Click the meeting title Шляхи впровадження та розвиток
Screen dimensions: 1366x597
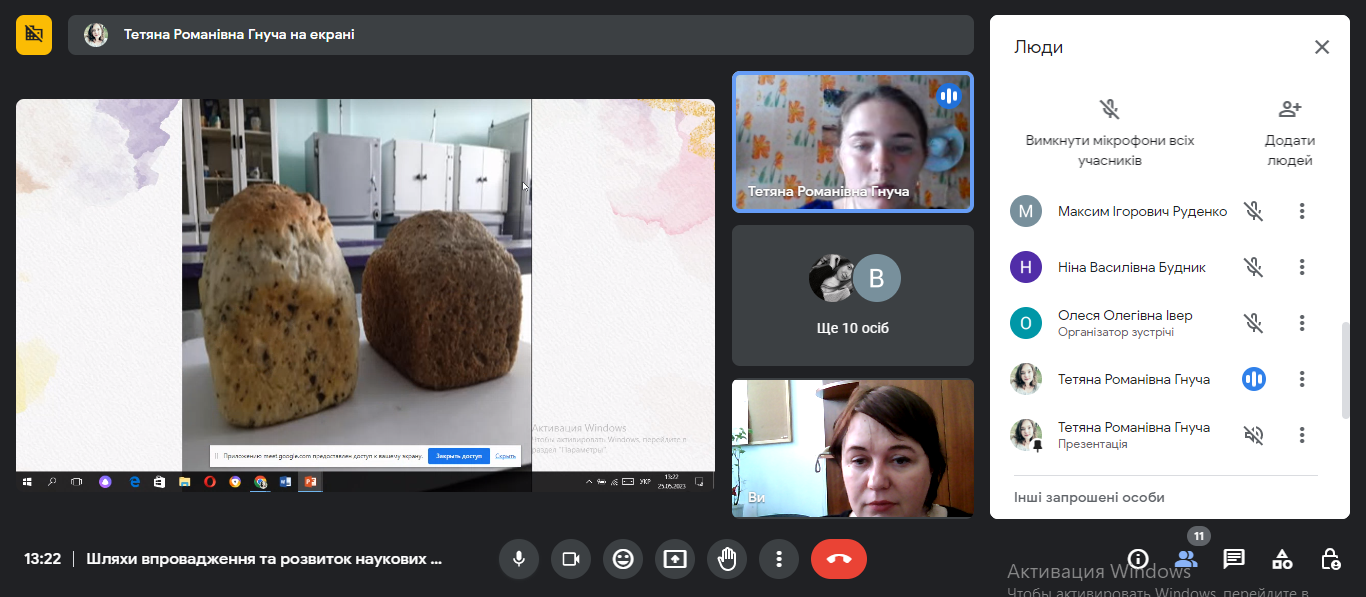(264, 559)
